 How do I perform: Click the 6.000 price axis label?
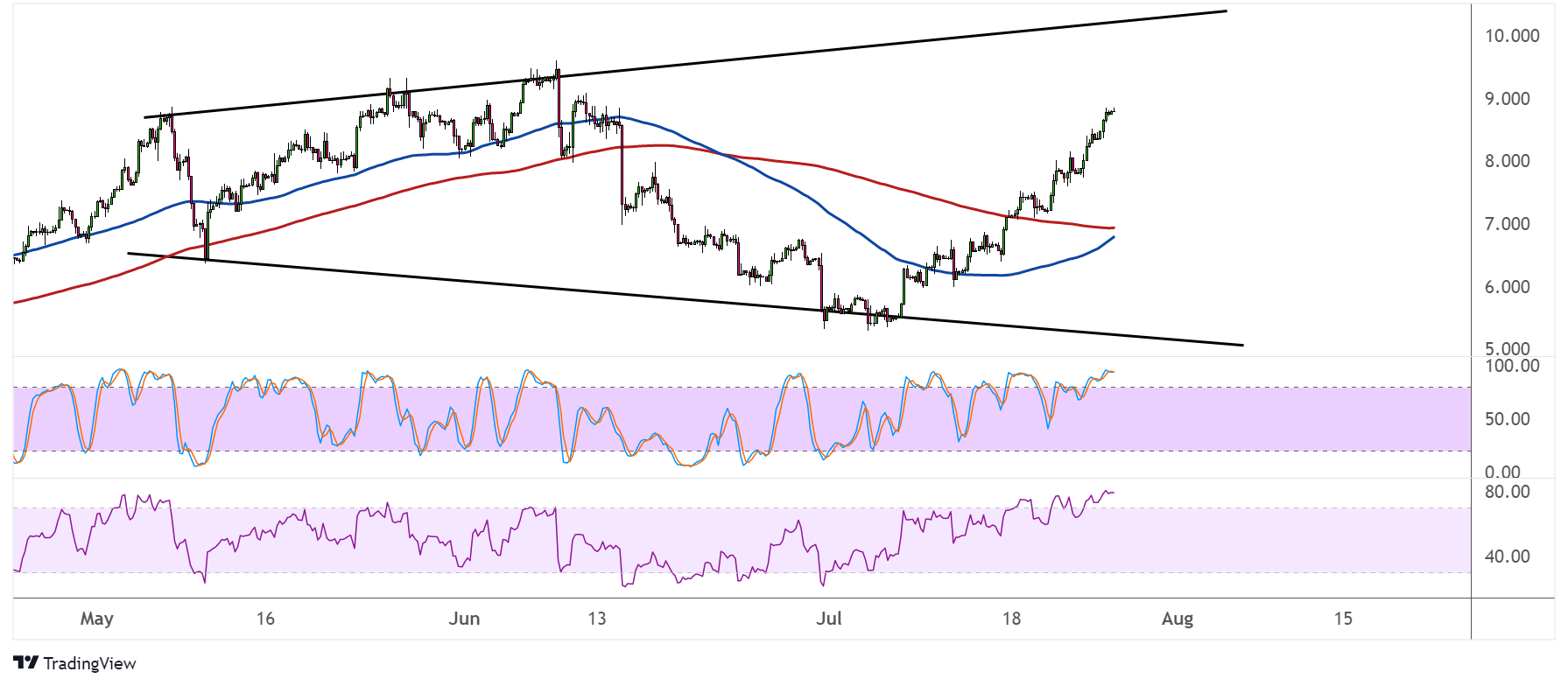pos(1508,287)
